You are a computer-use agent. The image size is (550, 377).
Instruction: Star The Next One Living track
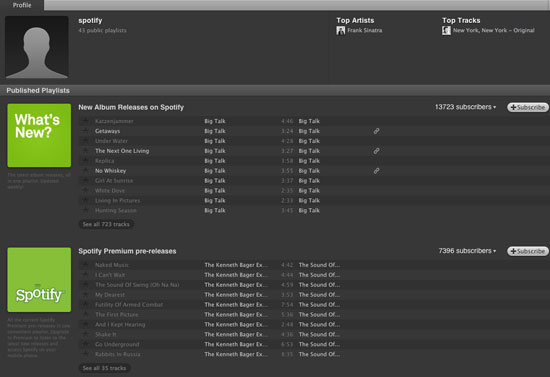(x=85, y=150)
